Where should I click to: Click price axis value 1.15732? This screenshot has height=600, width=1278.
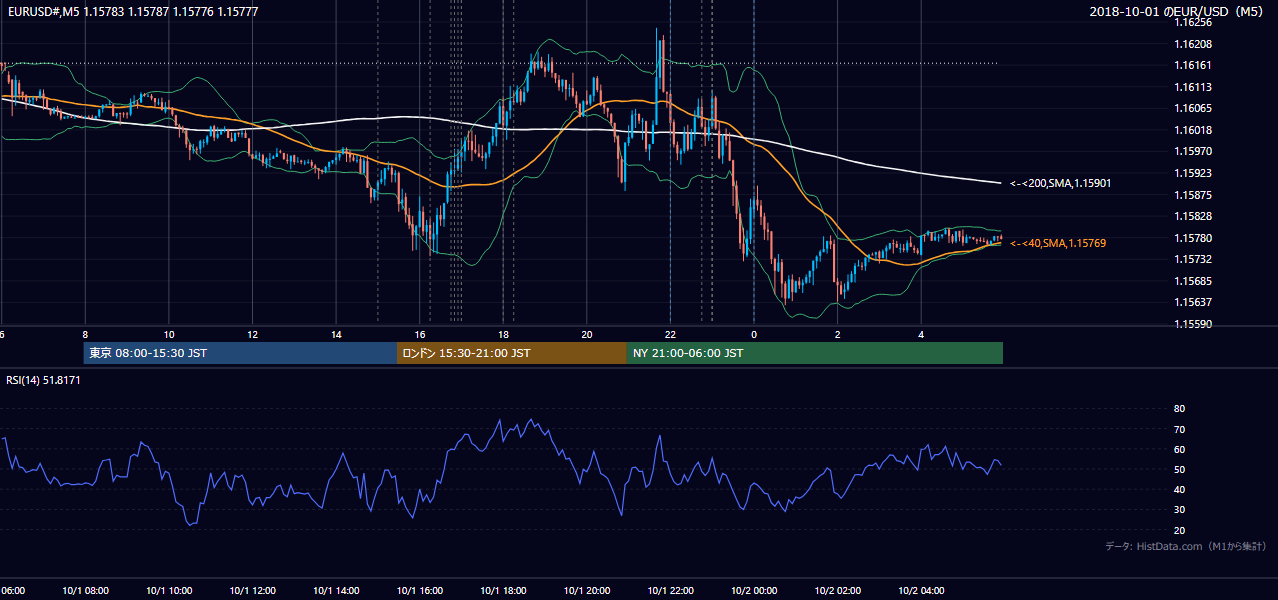click(x=1193, y=259)
